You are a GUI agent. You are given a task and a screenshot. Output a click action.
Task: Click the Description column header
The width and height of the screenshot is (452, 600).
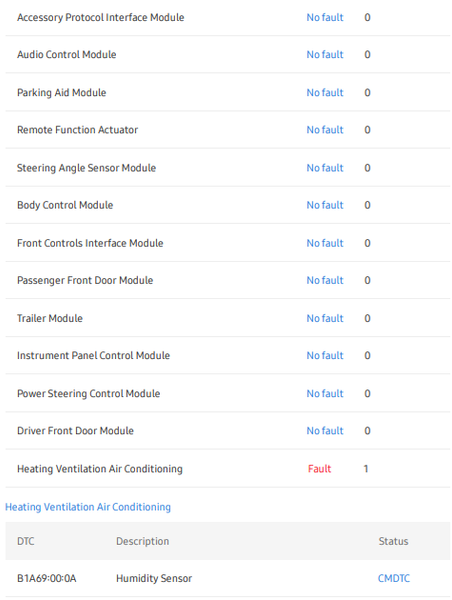tap(142, 541)
